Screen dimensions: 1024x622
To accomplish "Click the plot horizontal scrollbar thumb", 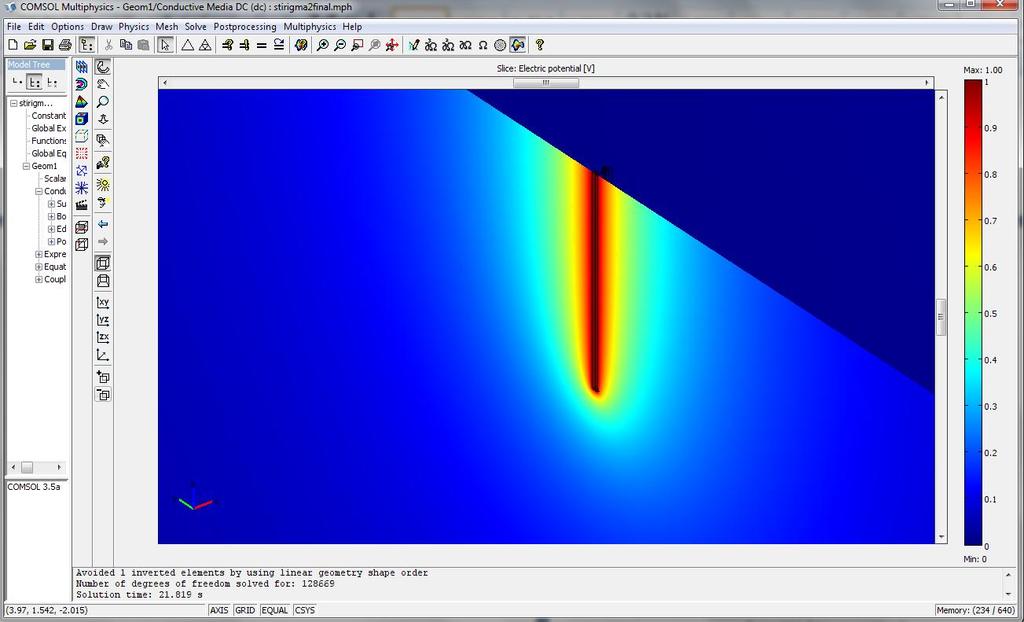I will tap(546, 83).
